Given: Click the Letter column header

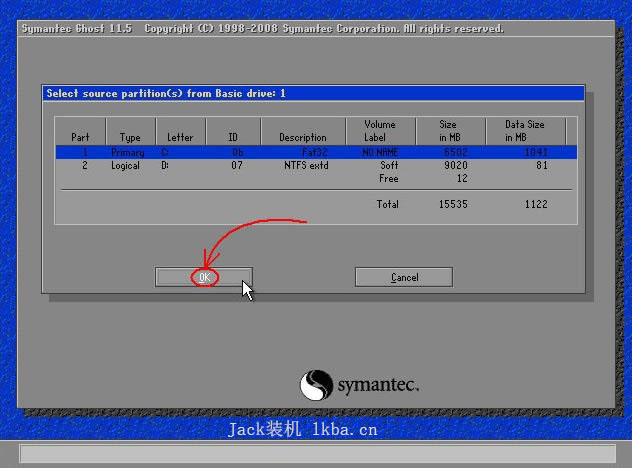Looking at the screenshot, I should coord(180,137).
